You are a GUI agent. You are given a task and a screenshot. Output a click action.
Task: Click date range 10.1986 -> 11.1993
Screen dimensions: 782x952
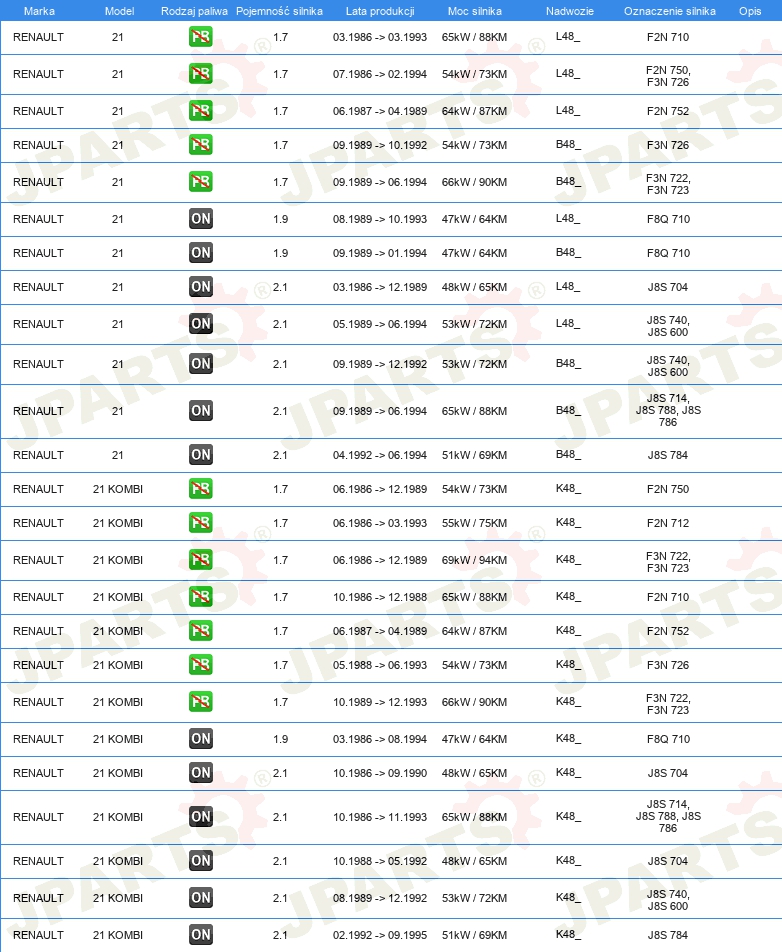[x=379, y=817]
